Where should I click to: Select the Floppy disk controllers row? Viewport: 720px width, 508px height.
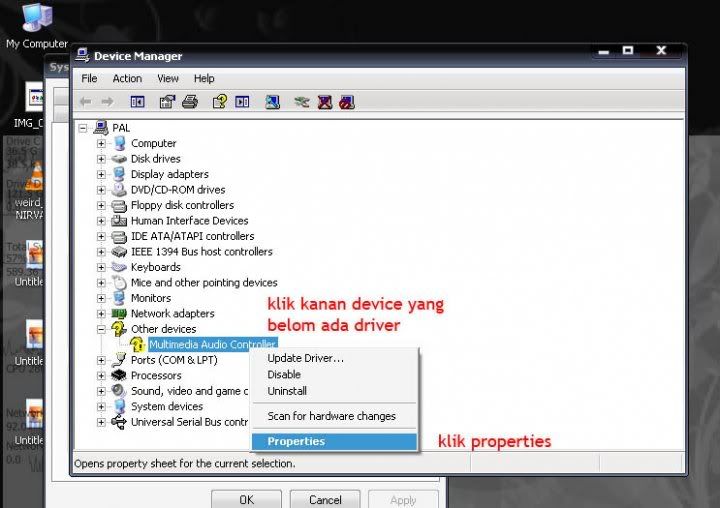[x=182, y=205]
